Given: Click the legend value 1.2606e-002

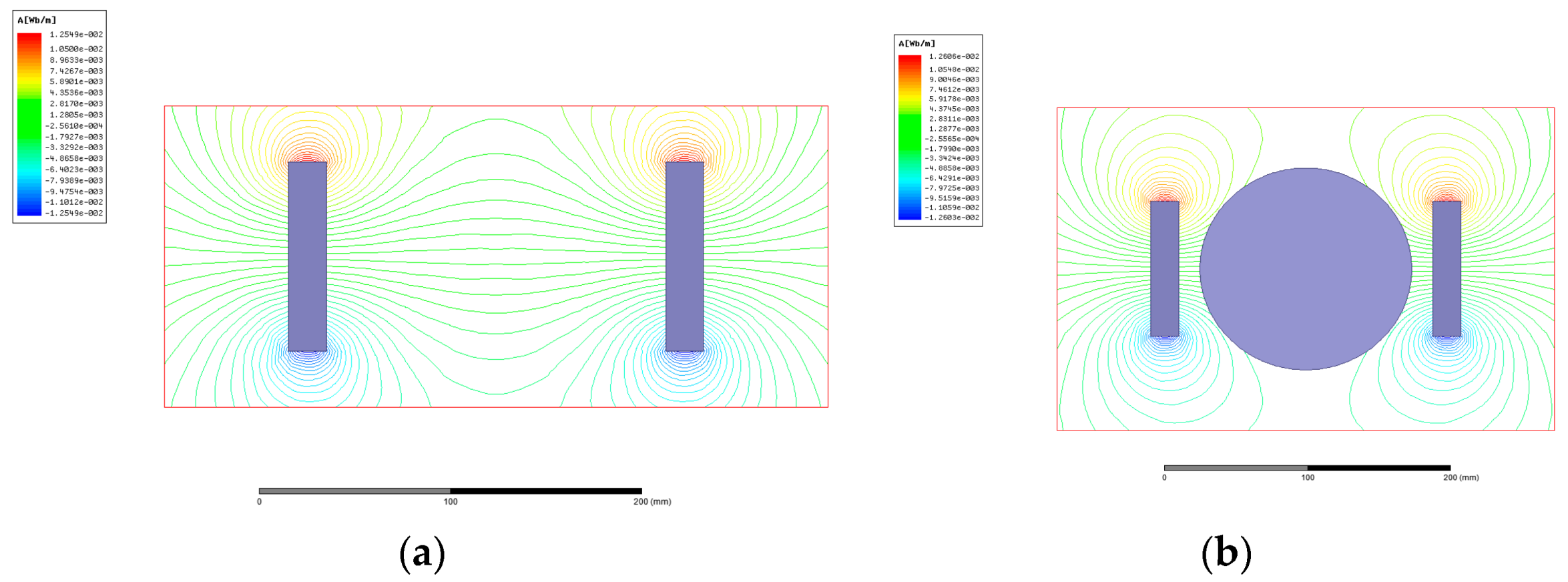Looking at the screenshot, I should pyautogui.click(x=954, y=57).
